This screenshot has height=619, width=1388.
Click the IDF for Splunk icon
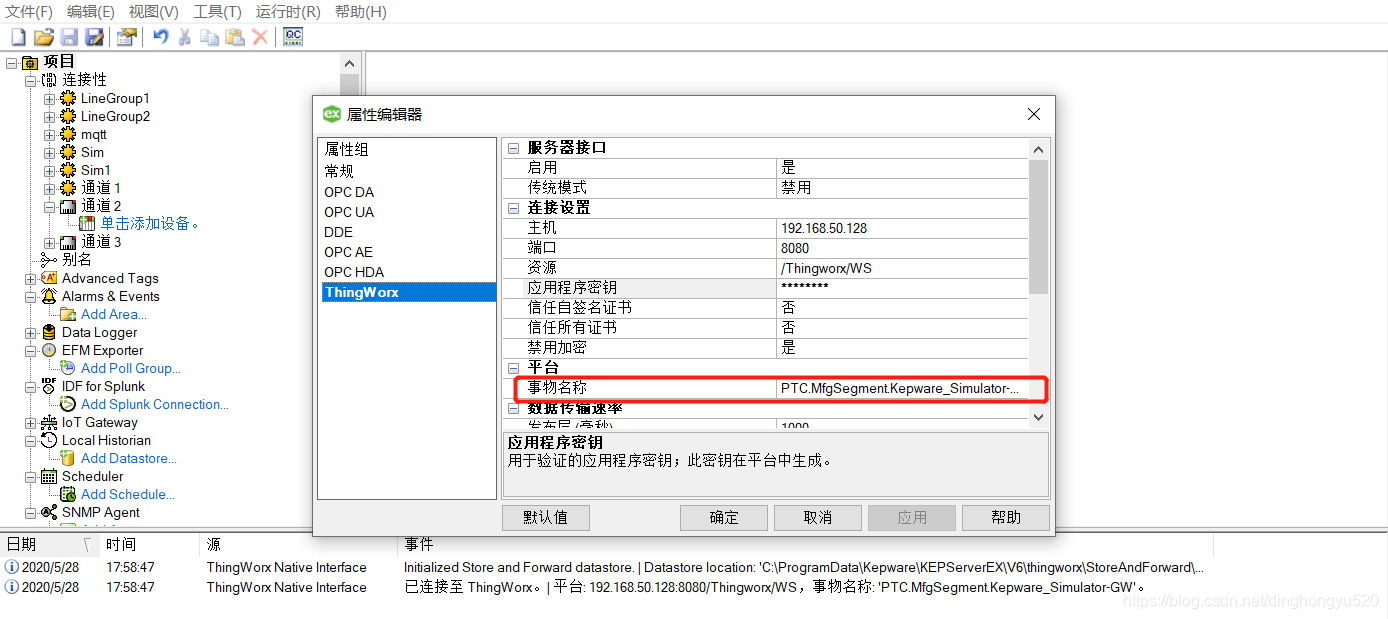[x=49, y=386]
